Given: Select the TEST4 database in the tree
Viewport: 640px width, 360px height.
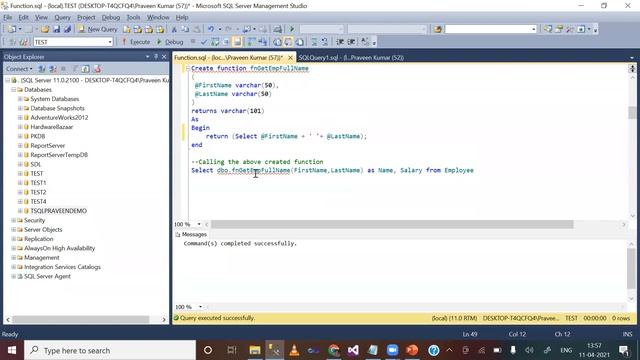Looking at the screenshot, I should [x=38, y=202].
